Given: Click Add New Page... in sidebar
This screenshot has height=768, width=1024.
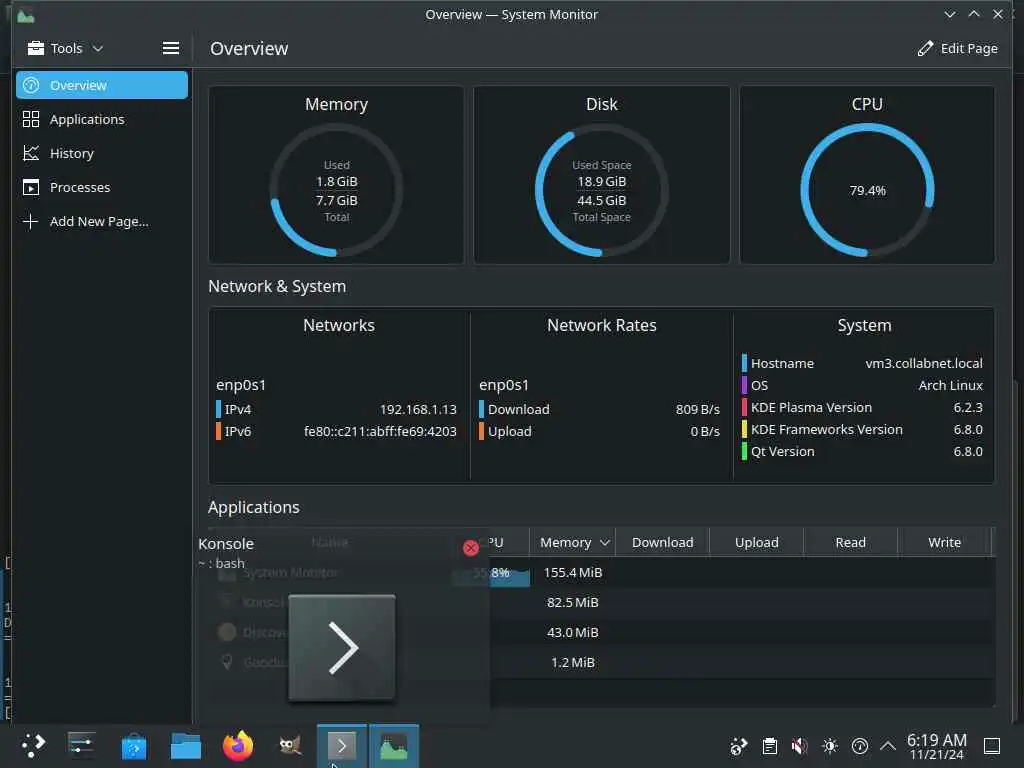Looking at the screenshot, I should pyautogui.click(x=102, y=221).
